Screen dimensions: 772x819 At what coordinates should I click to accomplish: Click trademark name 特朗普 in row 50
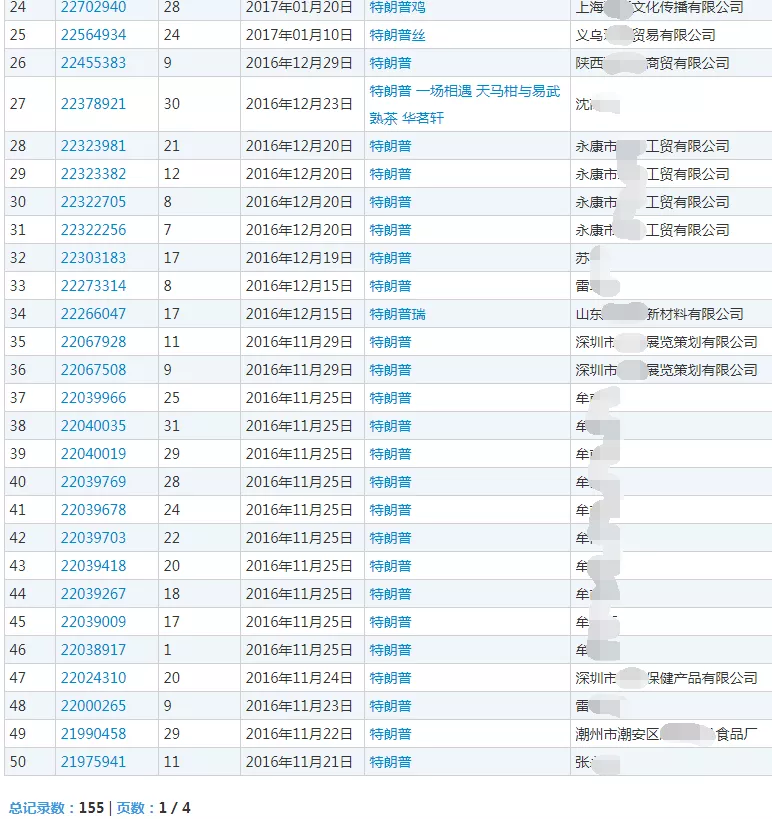[x=390, y=762]
